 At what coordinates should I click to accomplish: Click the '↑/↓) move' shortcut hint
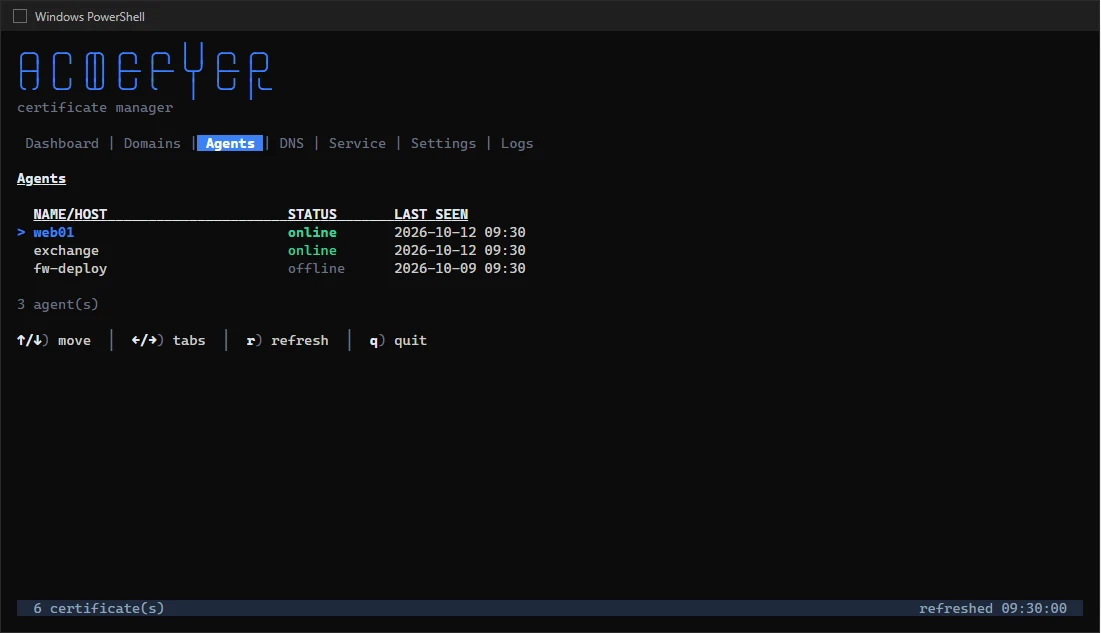pyautogui.click(x=54, y=341)
